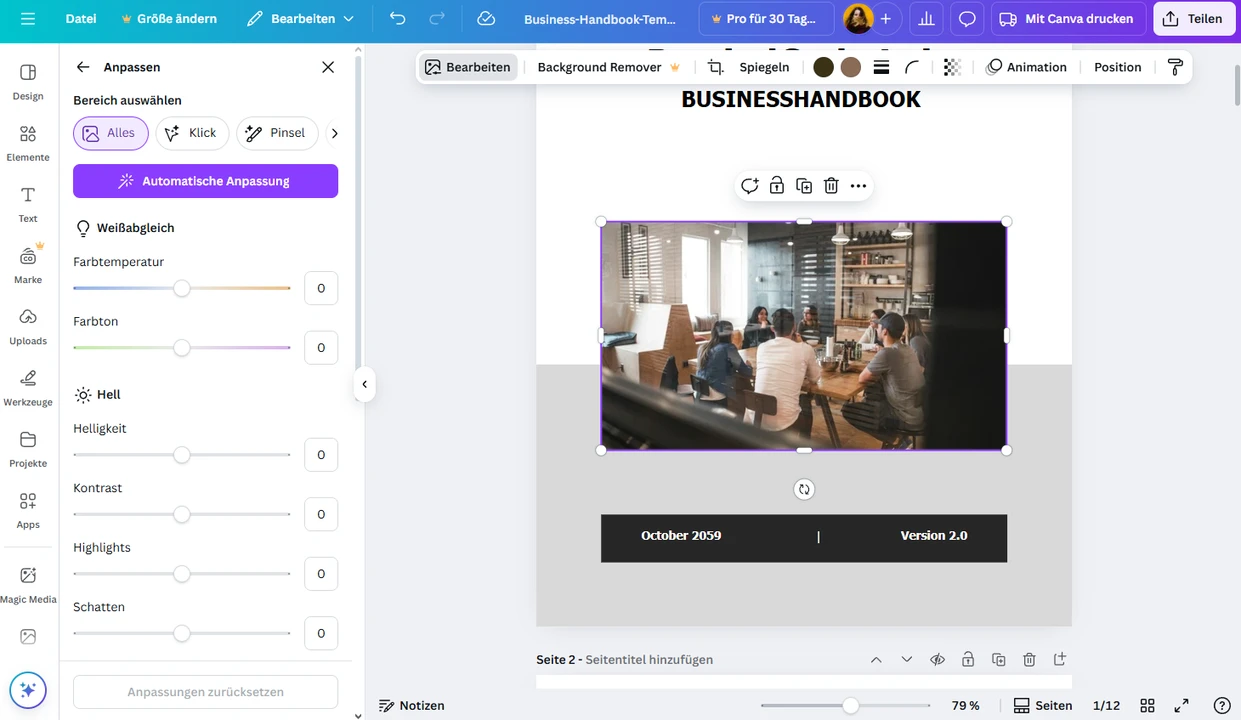This screenshot has width=1241, height=720.
Task: Click the image Bearbeiten tab
Action: pos(468,67)
